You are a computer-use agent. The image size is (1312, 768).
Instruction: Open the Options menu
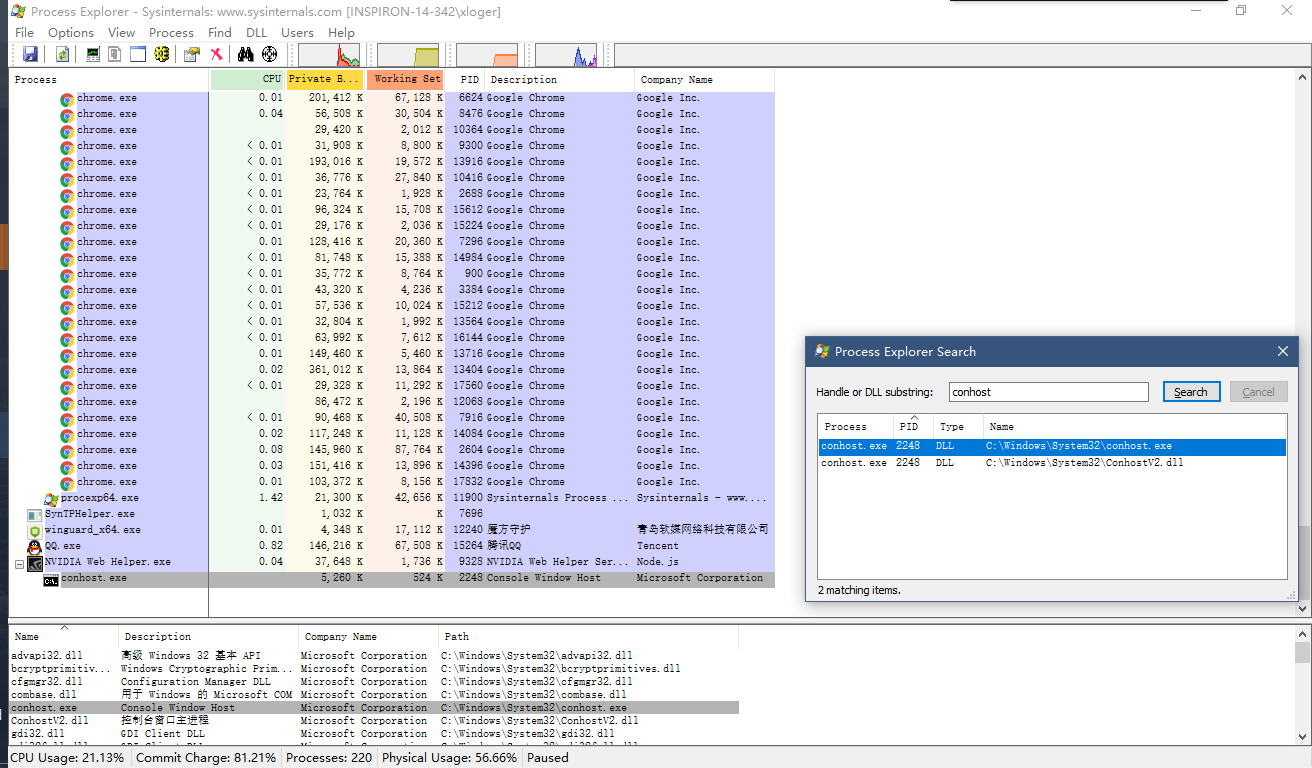click(71, 32)
